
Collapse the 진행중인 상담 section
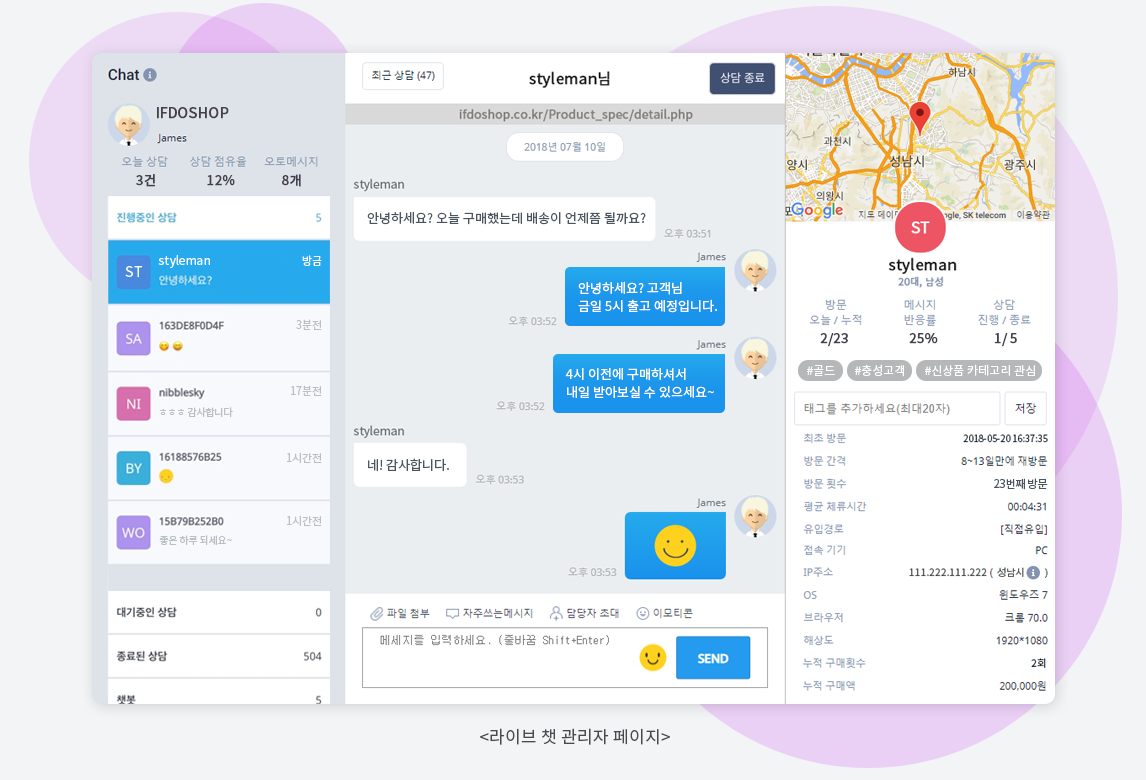pyautogui.click(x=219, y=217)
